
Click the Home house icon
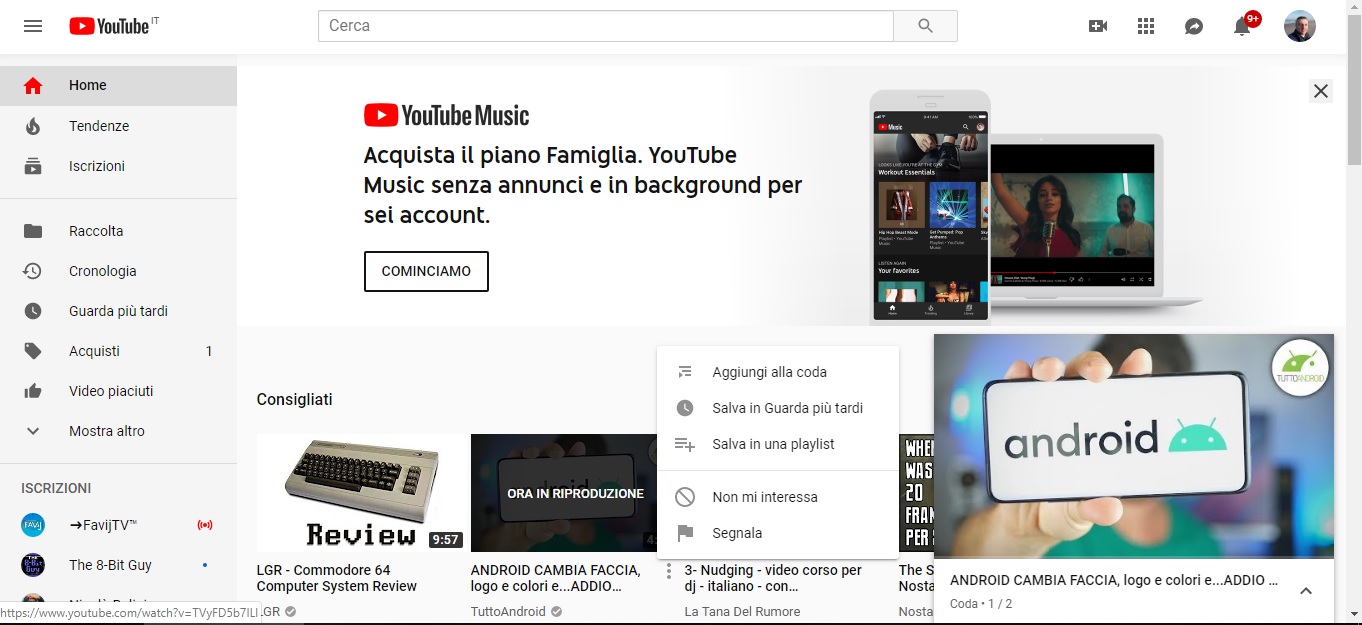tap(33, 86)
